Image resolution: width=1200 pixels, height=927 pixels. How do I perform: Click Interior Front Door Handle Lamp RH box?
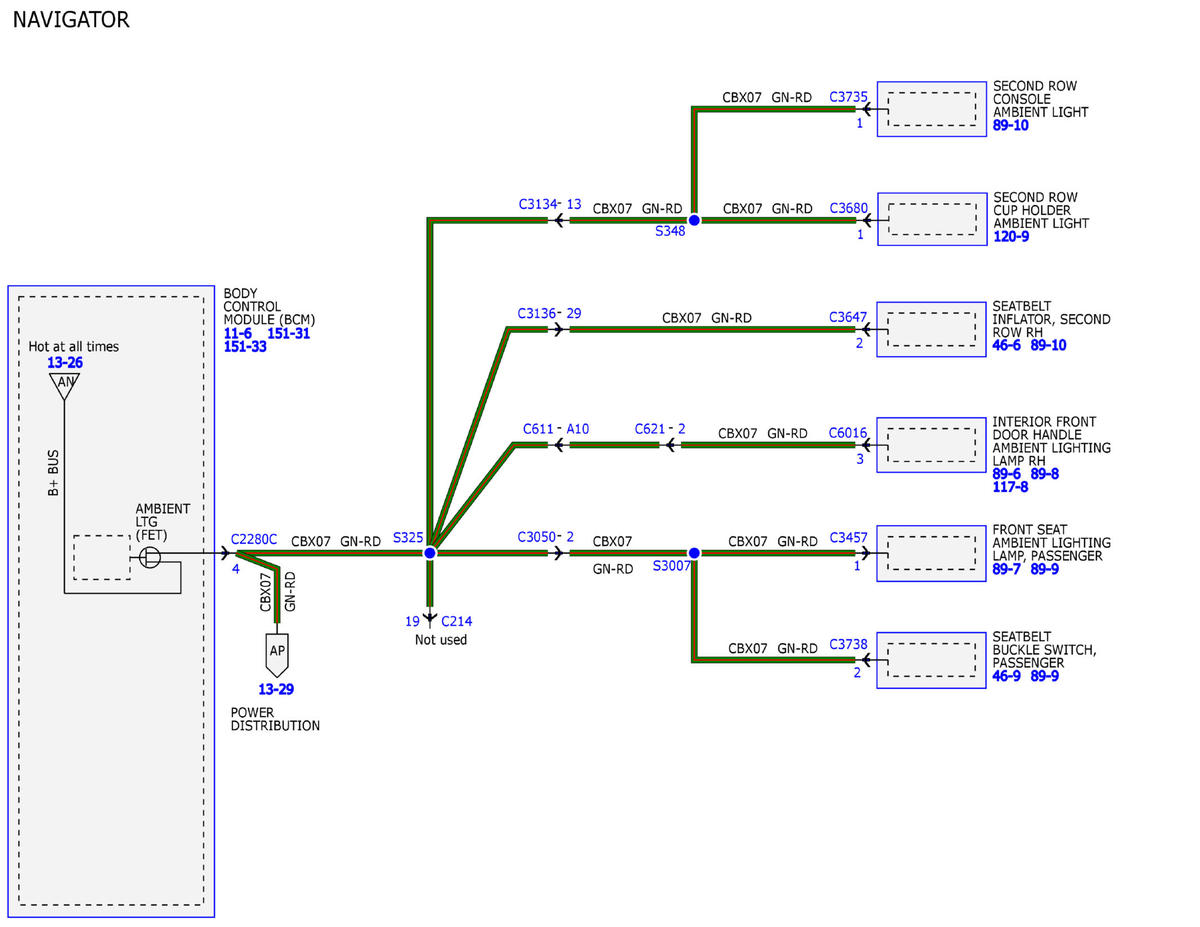point(932,445)
